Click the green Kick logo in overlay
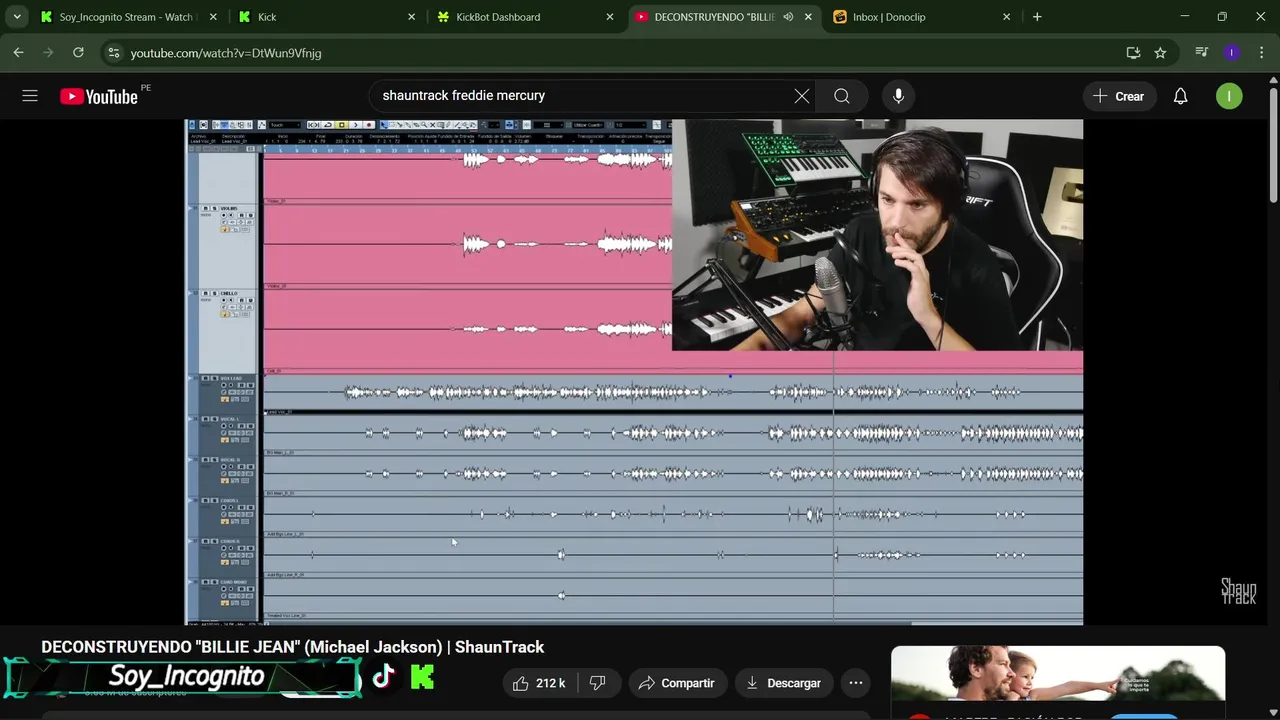 point(422,677)
